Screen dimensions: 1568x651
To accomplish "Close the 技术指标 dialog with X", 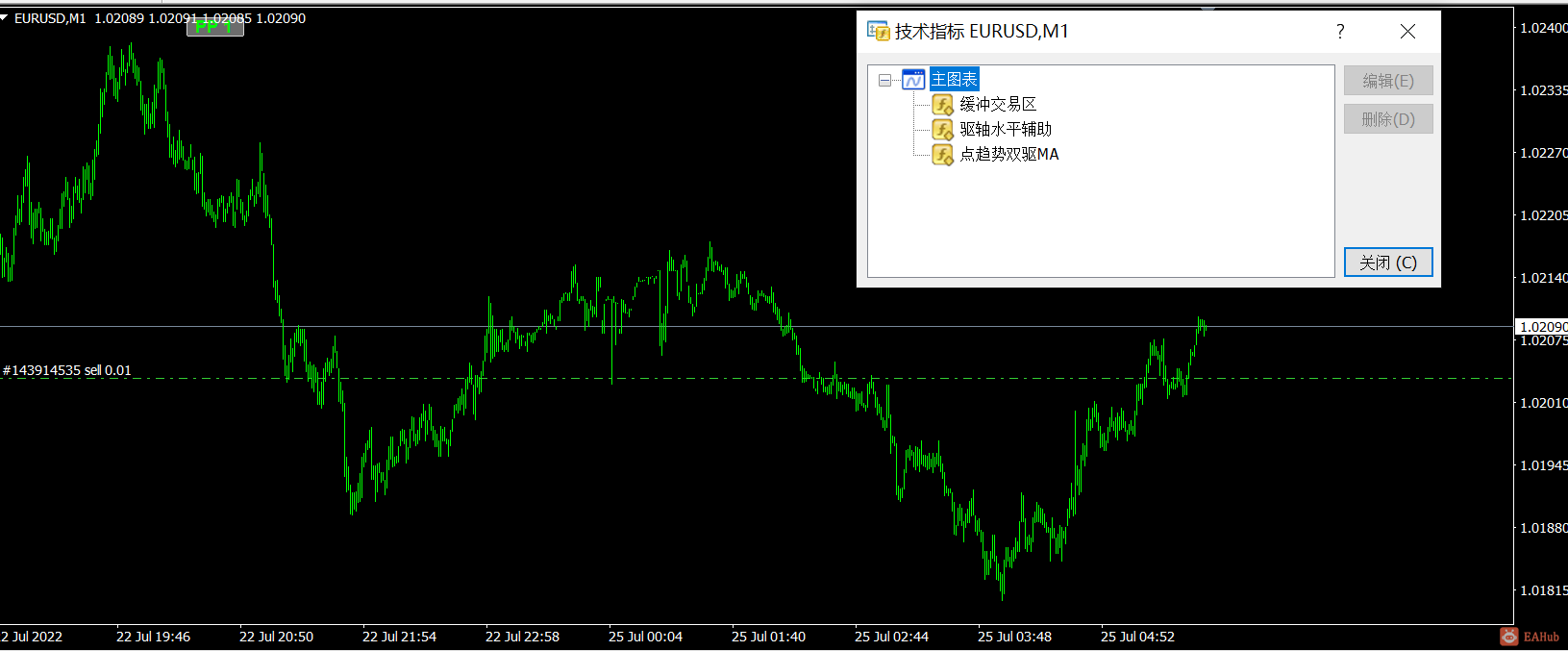I will (1407, 32).
